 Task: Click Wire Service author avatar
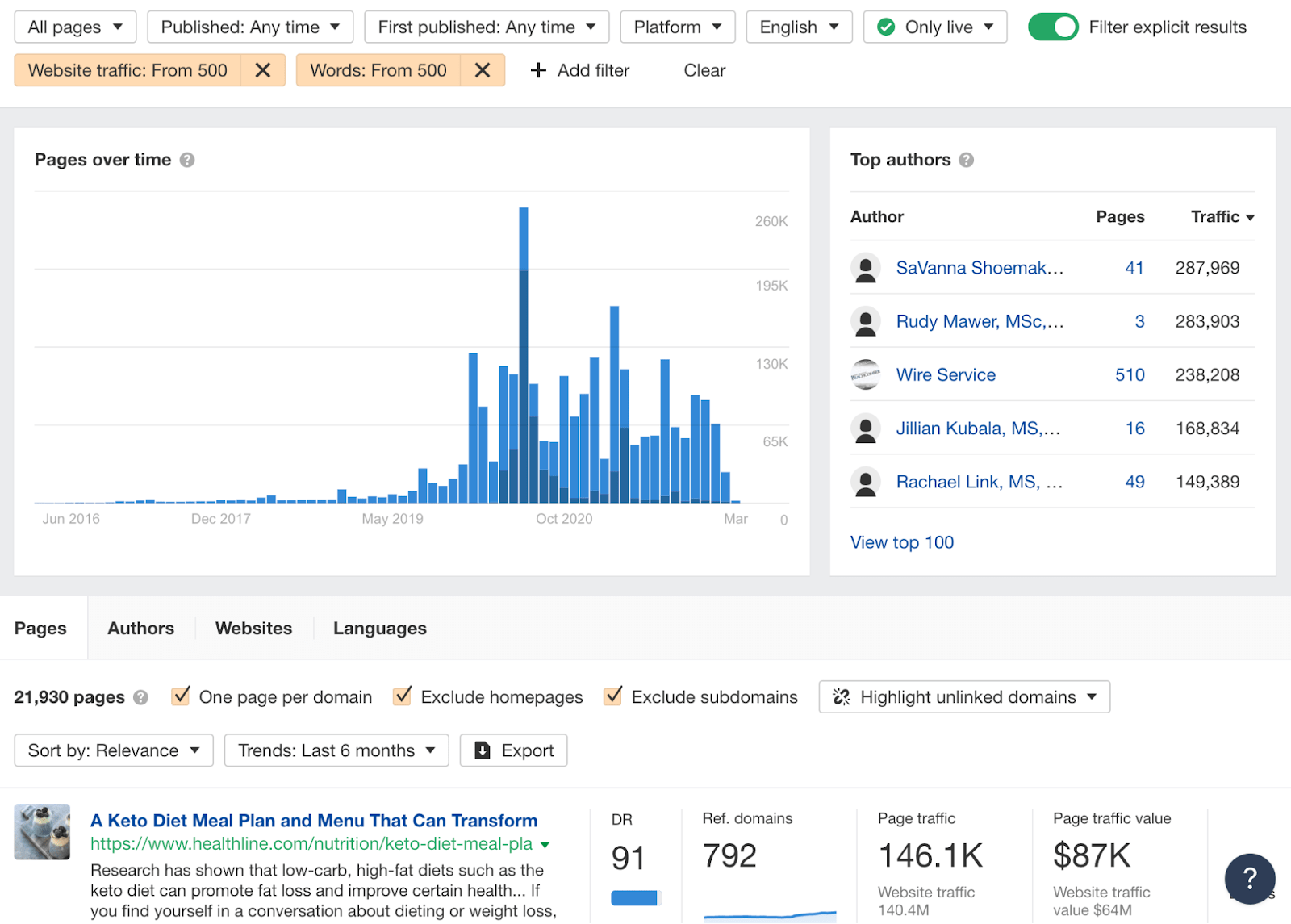click(x=866, y=374)
